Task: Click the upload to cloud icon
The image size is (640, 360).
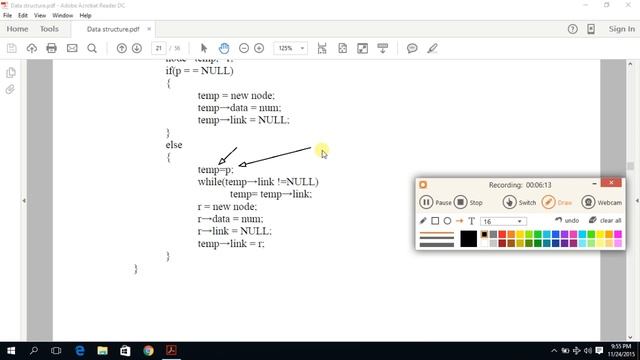Action: click(x=31, y=48)
